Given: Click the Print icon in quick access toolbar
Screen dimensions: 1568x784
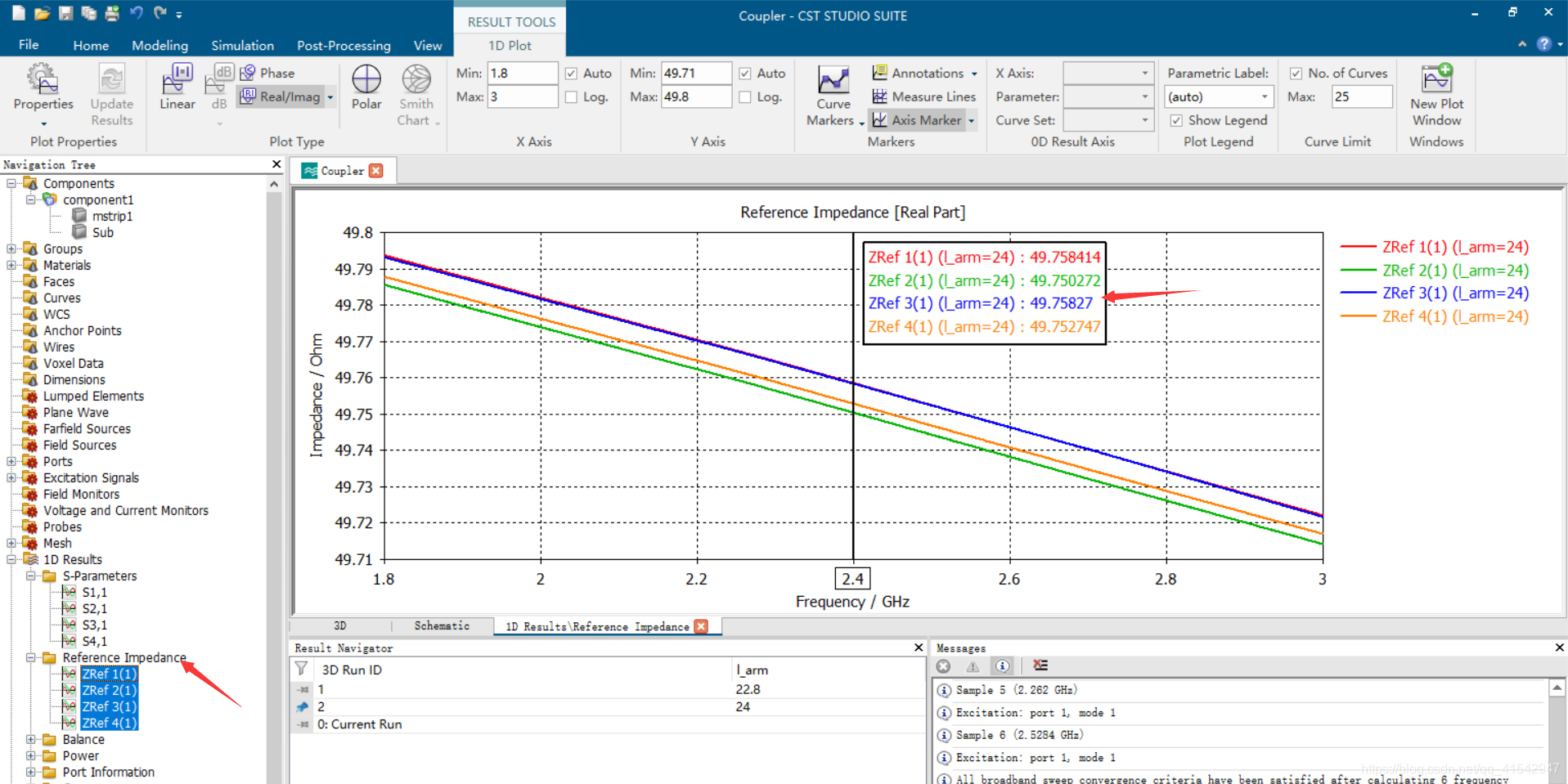Looking at the screenshot, I should (x=112, y=13).
